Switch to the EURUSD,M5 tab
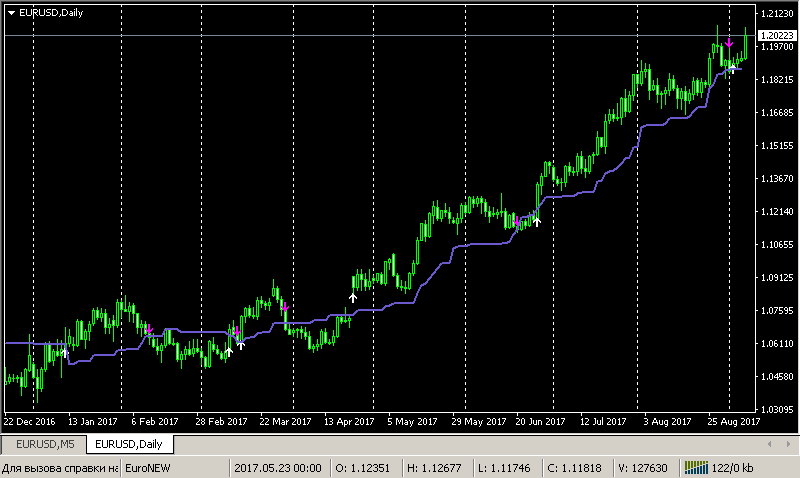The image size is (800, 478). tap(45, 444)
